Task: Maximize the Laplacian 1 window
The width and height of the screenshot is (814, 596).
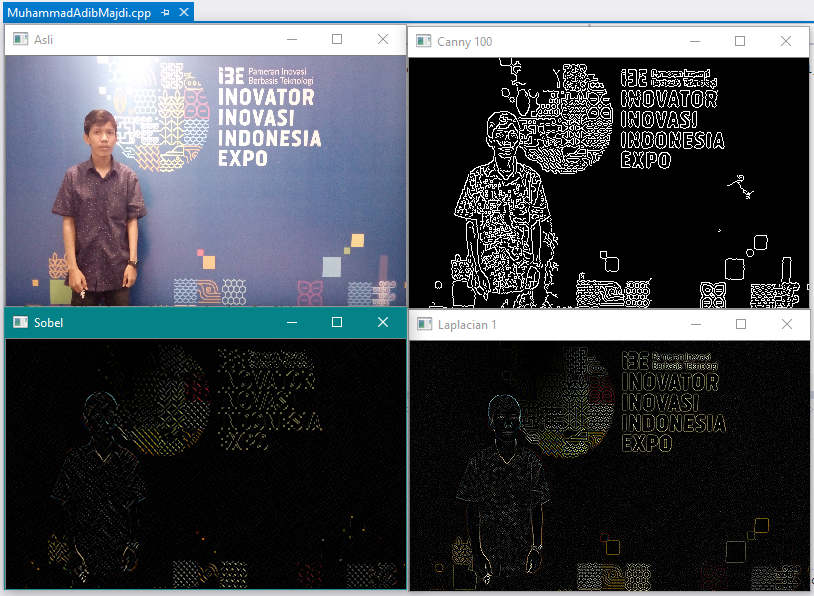Action: 741,323
